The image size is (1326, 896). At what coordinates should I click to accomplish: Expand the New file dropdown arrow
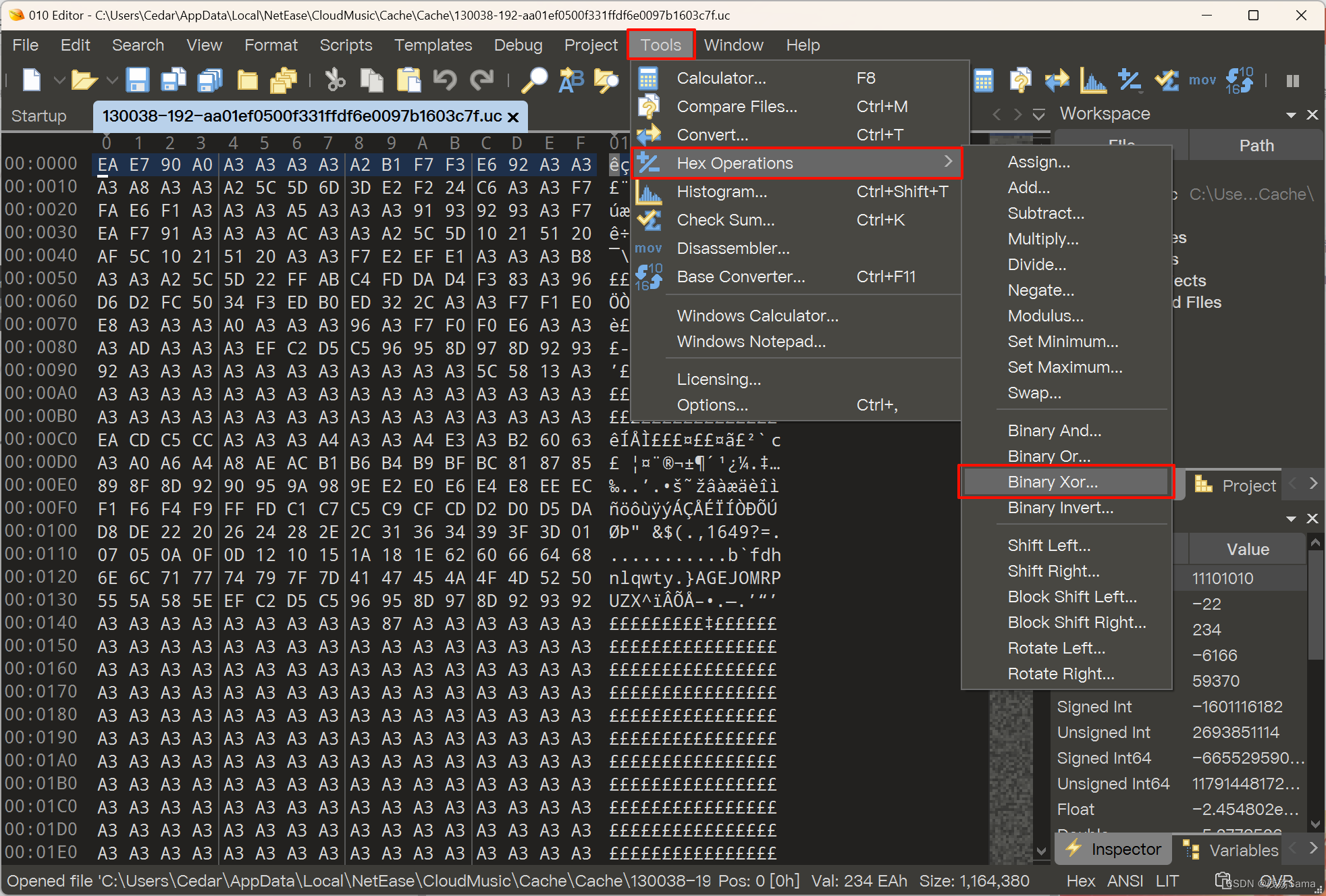coord(59,80)
